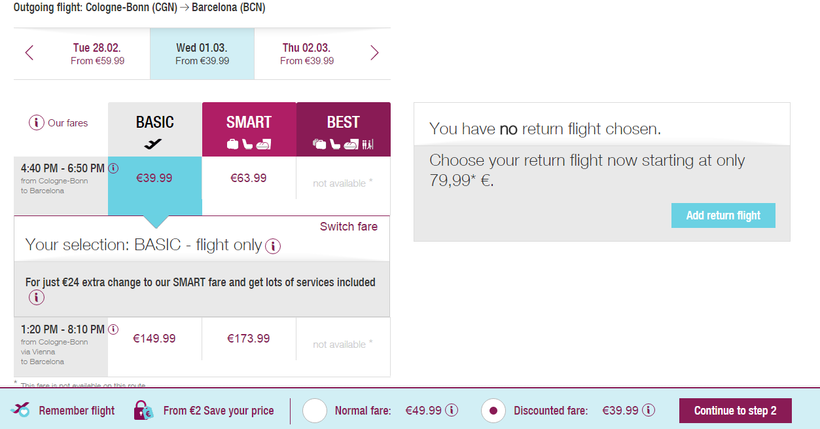Select the Discounted fare radio button

point(493,410)
